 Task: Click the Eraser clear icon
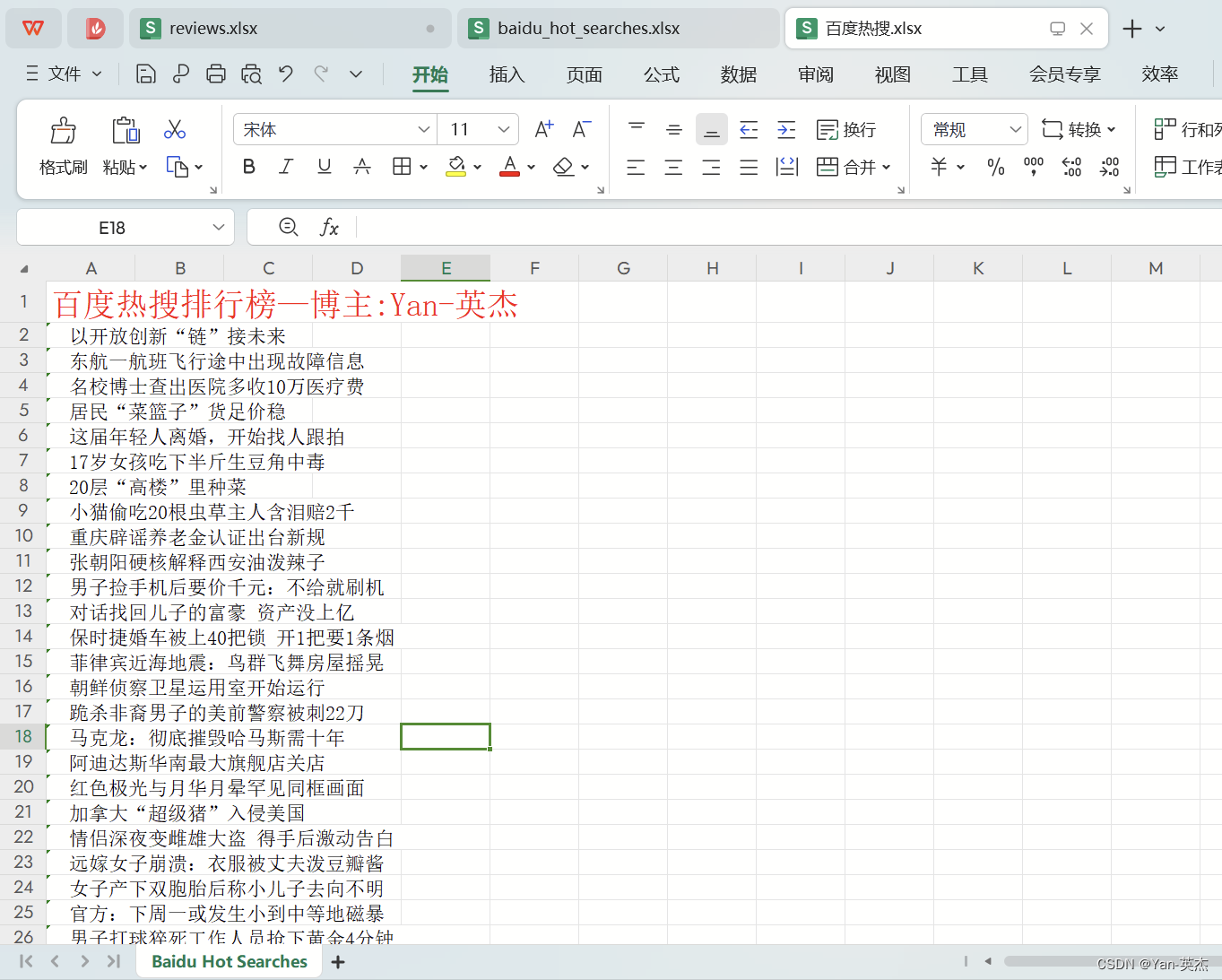point(564,167)
